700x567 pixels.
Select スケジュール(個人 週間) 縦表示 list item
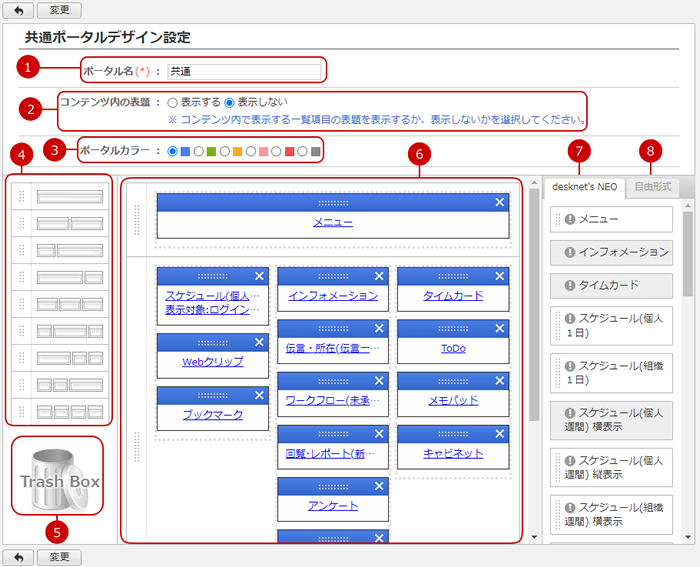coord(611,467)
